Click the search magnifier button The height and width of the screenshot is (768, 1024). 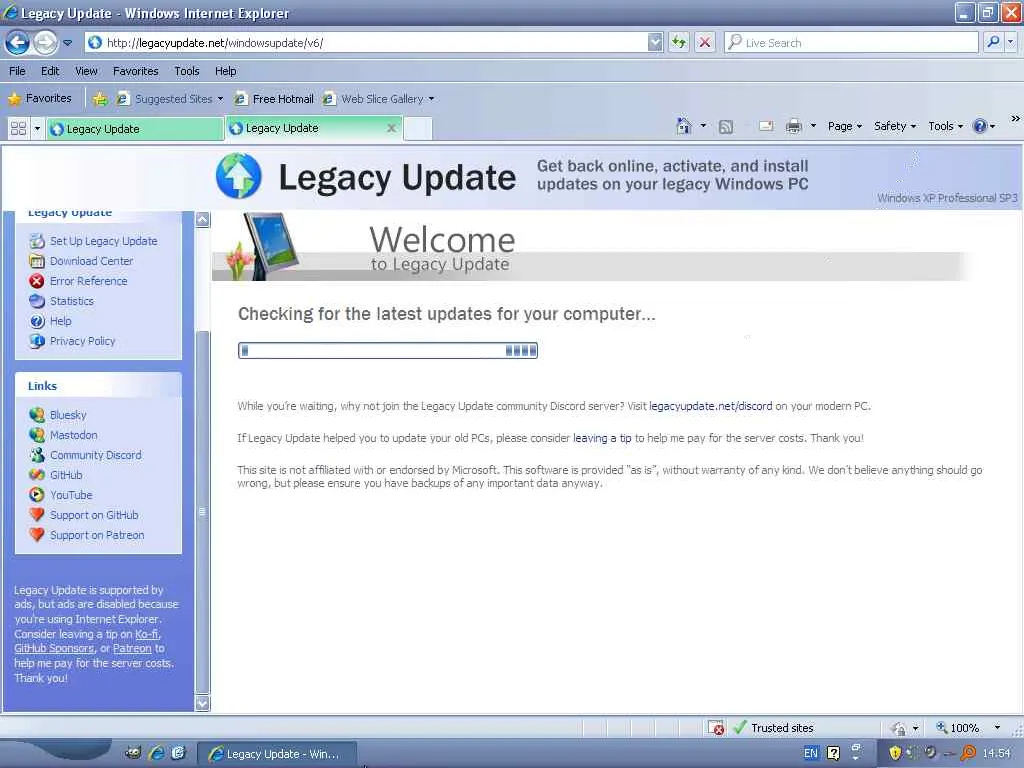tap(993, 42)
